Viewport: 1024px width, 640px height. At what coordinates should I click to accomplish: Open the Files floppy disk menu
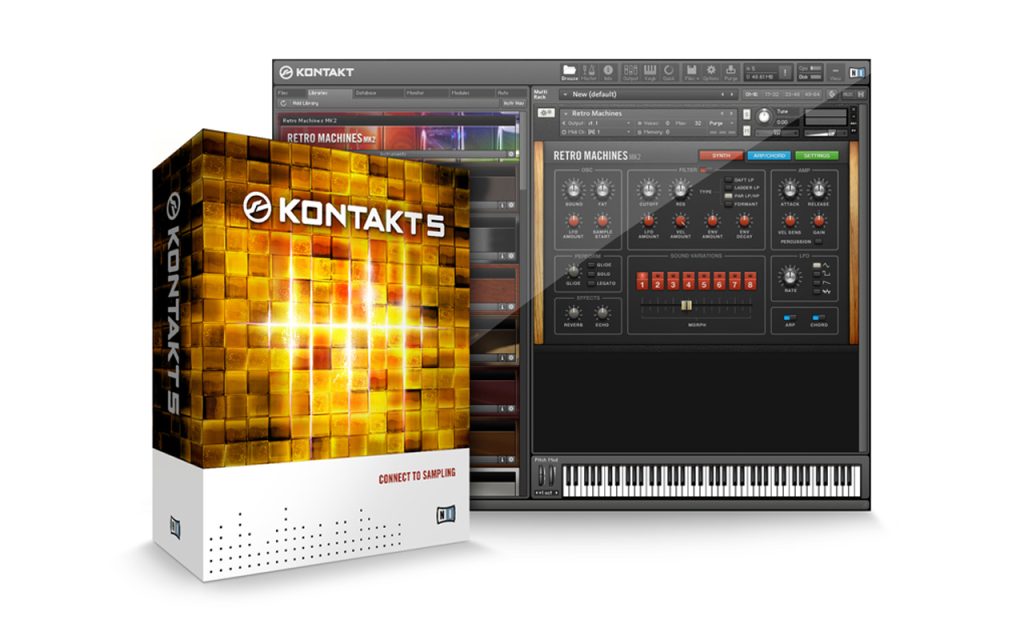tap(691, 70)
